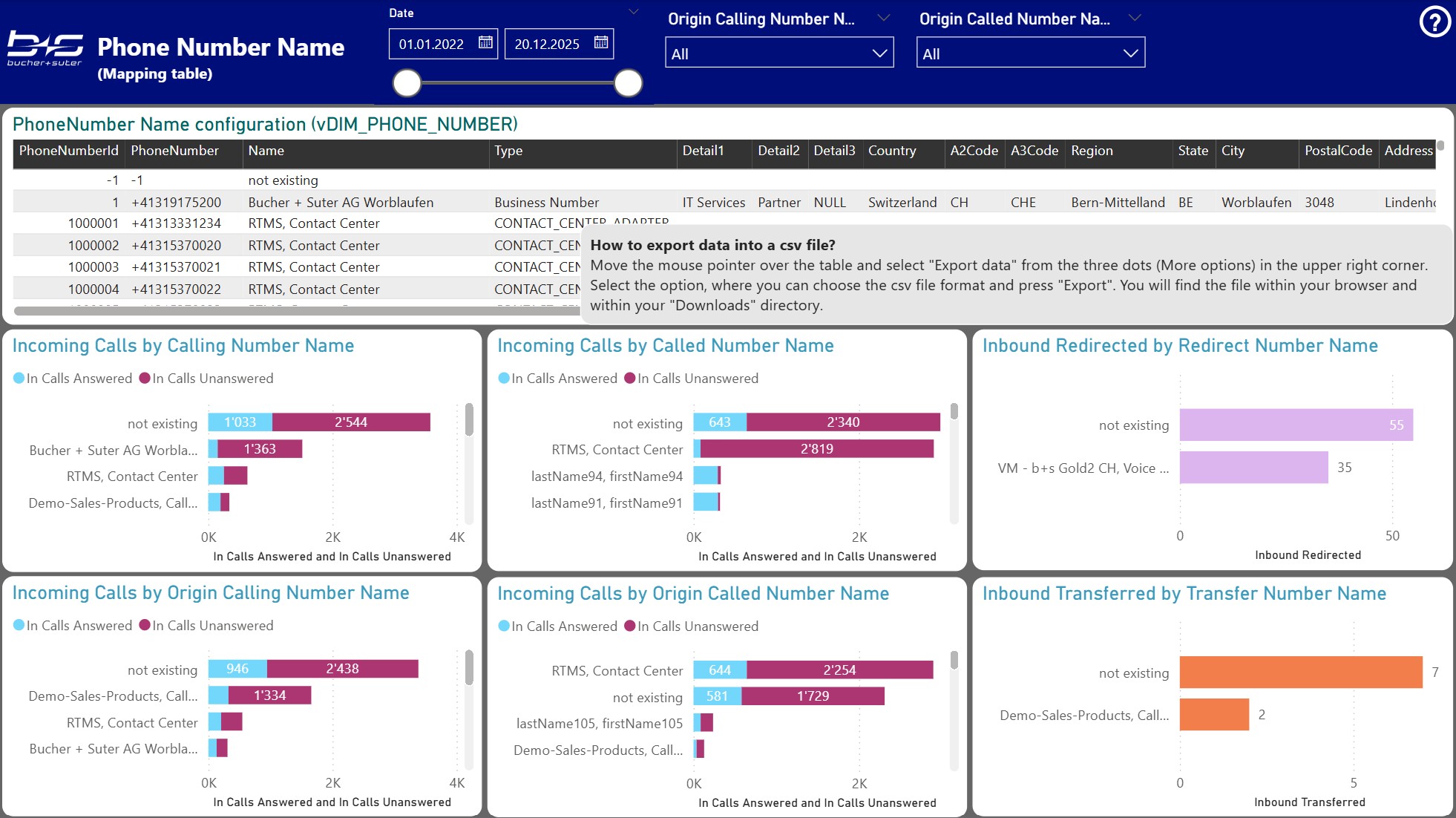The width and height of the screenshot is (1456, 818).
Task: Sort table by A2Code column header
Action: click(x=974, y=151)
